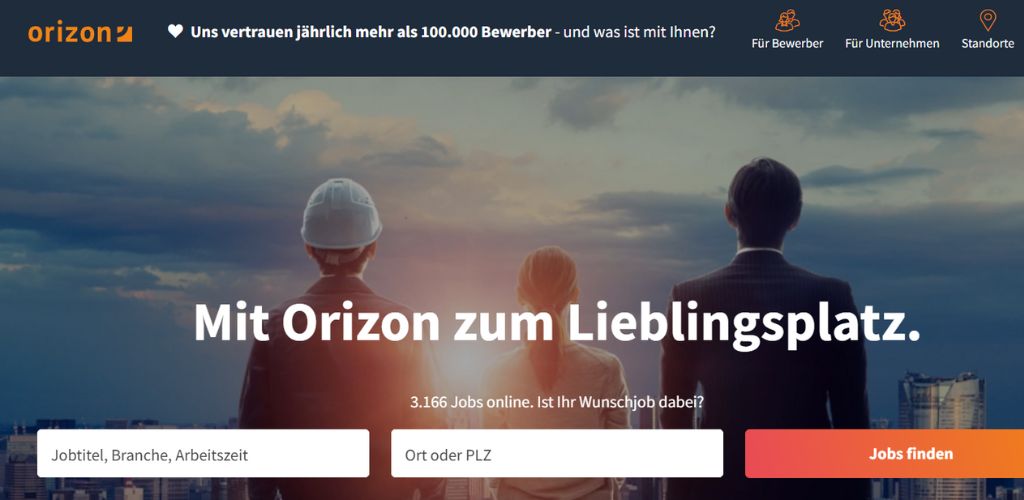Focus the Jobtitel, Branche, Arbeitszeit field

coord(203,454)
